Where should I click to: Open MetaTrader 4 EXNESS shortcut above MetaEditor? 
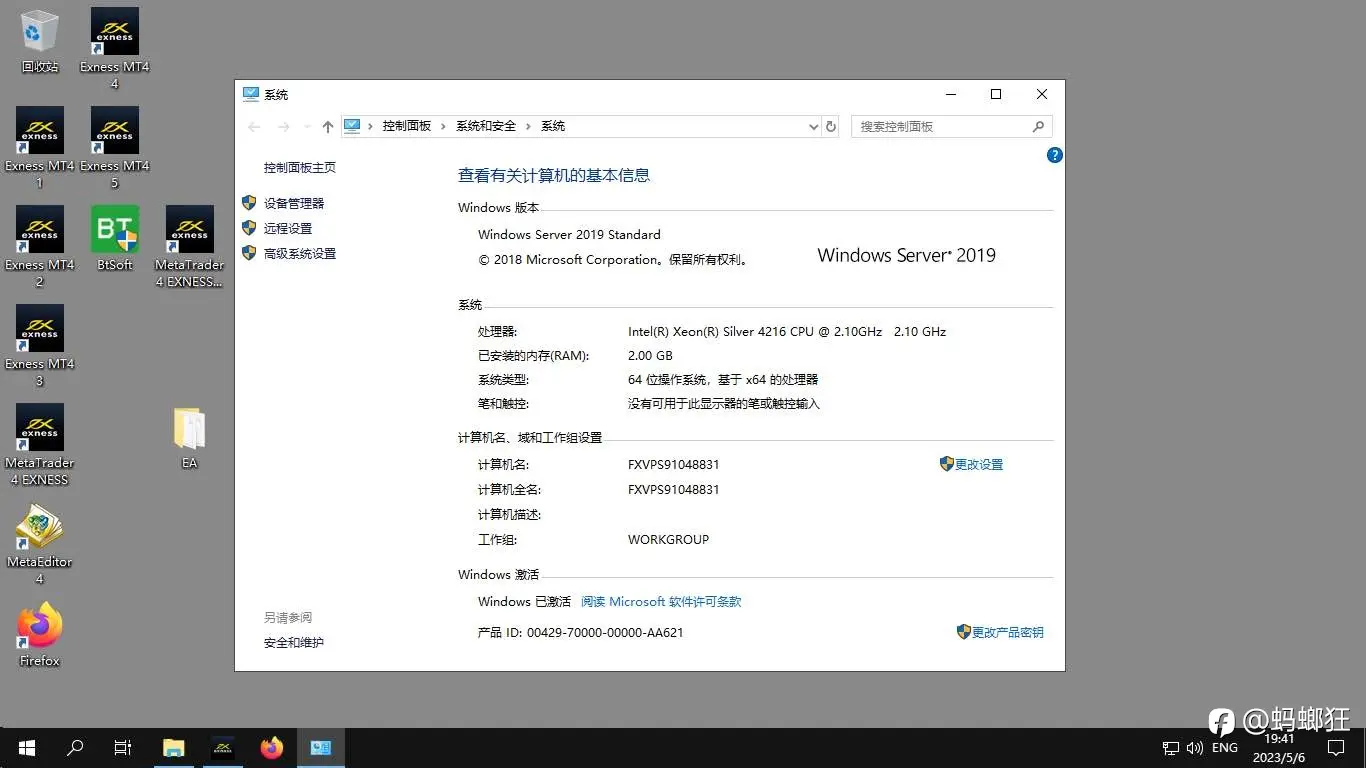pyautogui.click(x=40, y=444)
